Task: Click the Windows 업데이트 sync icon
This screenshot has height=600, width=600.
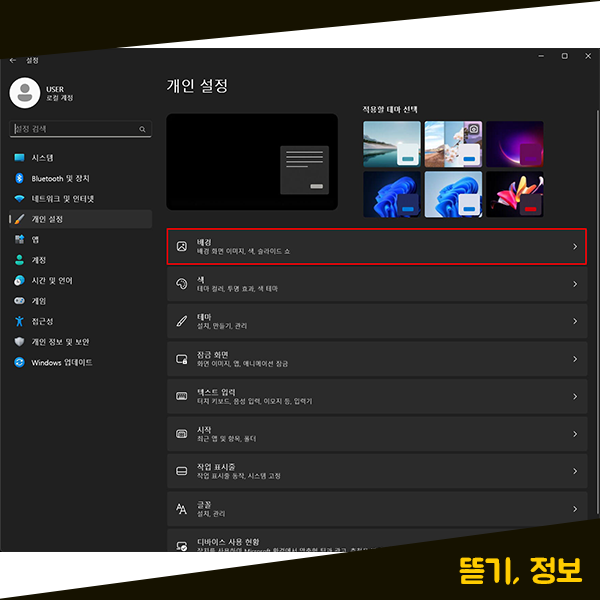Action: point(19,362)
